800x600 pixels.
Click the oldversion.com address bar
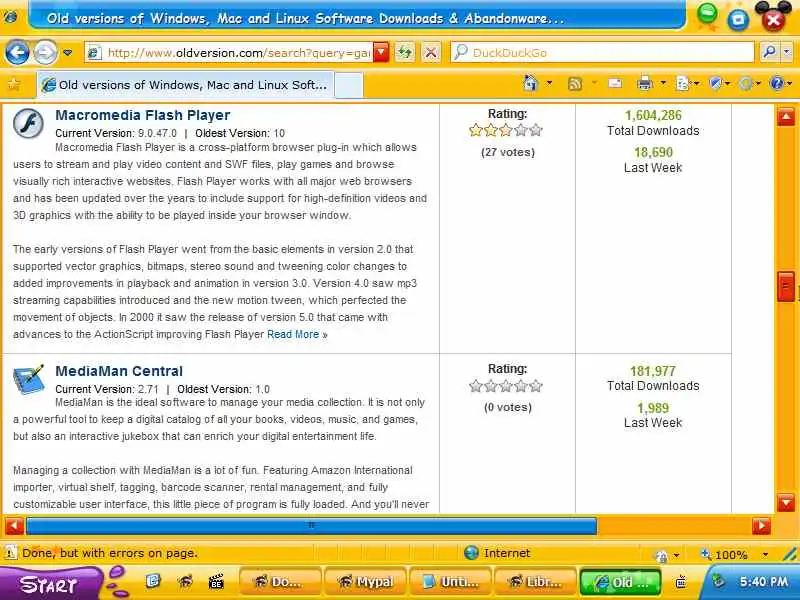229,53
